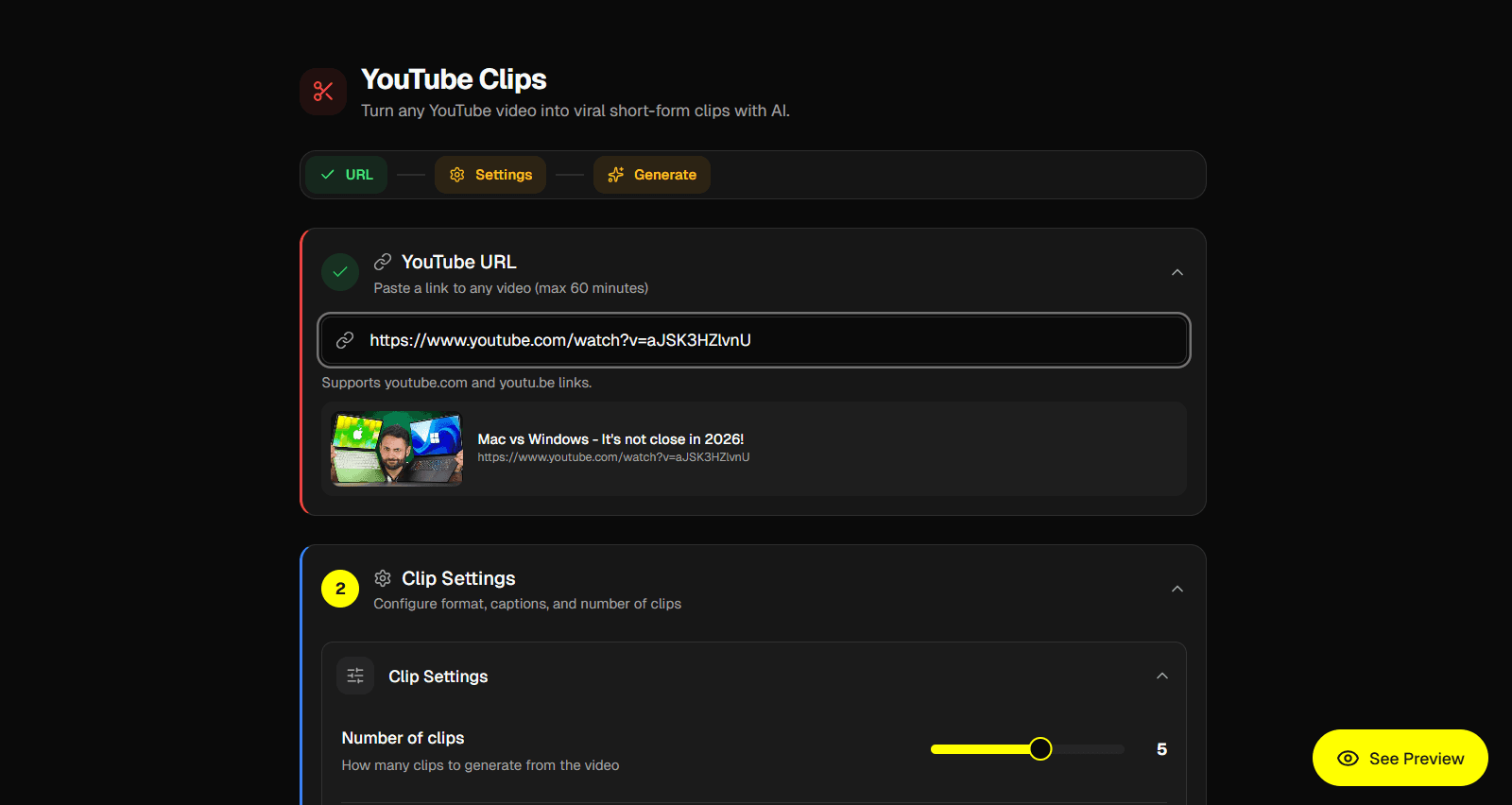Click the video URL under the title
Image resolution: width=1512 pixels, height=805 pixels.
613,457
